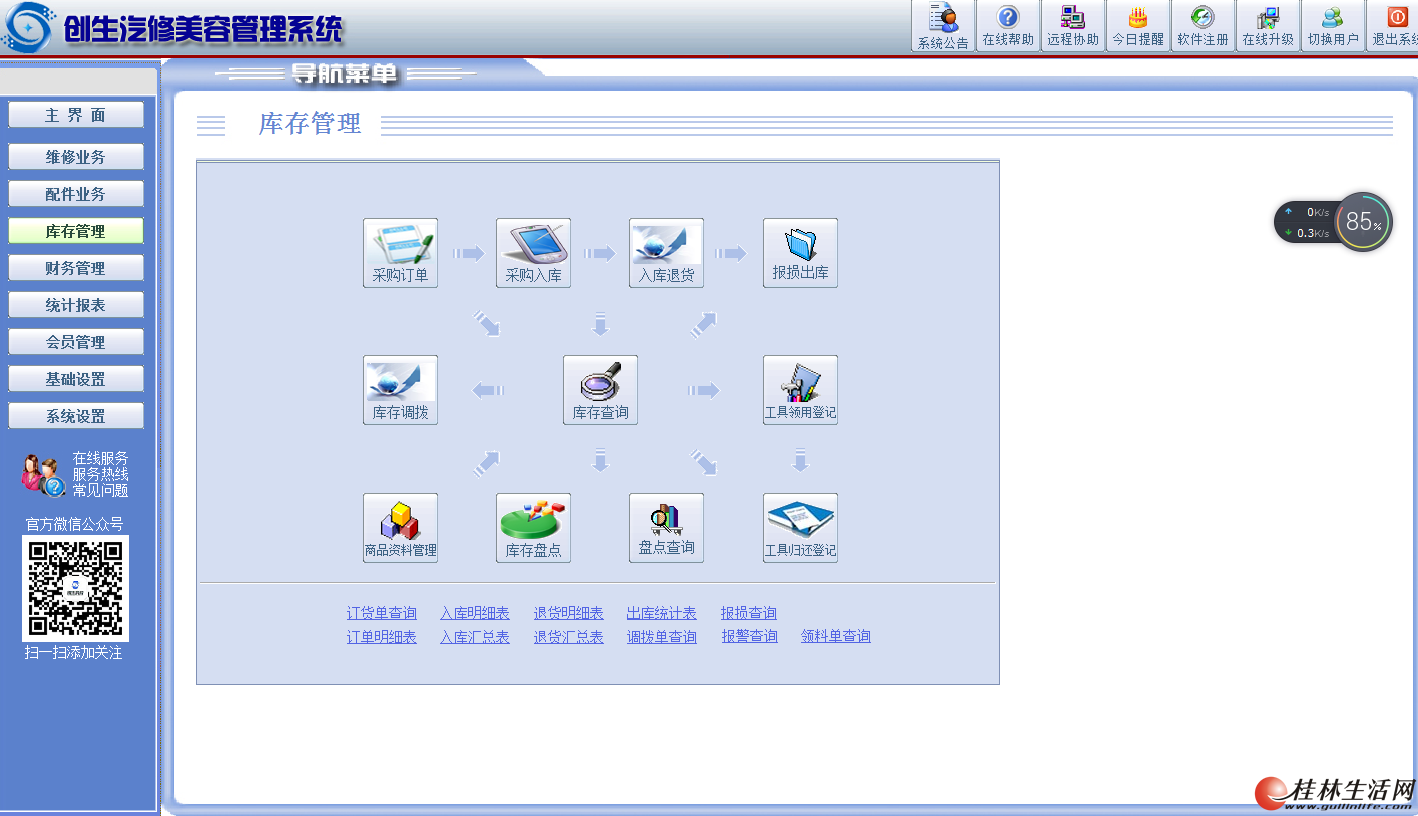Go to 财务管理 in the sidebar
This screenshot has width=1418, height=816.
(x=76, y=268)
